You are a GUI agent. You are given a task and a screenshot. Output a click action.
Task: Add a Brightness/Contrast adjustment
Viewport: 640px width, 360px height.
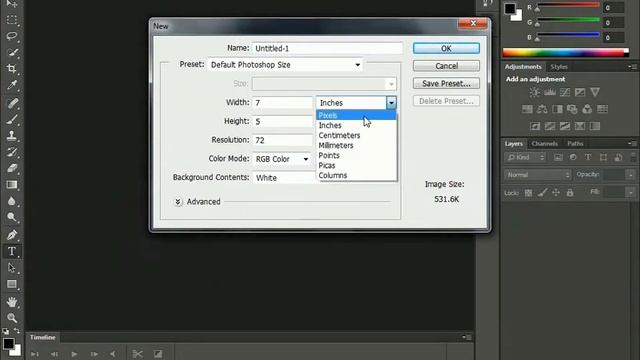point(534,92)
